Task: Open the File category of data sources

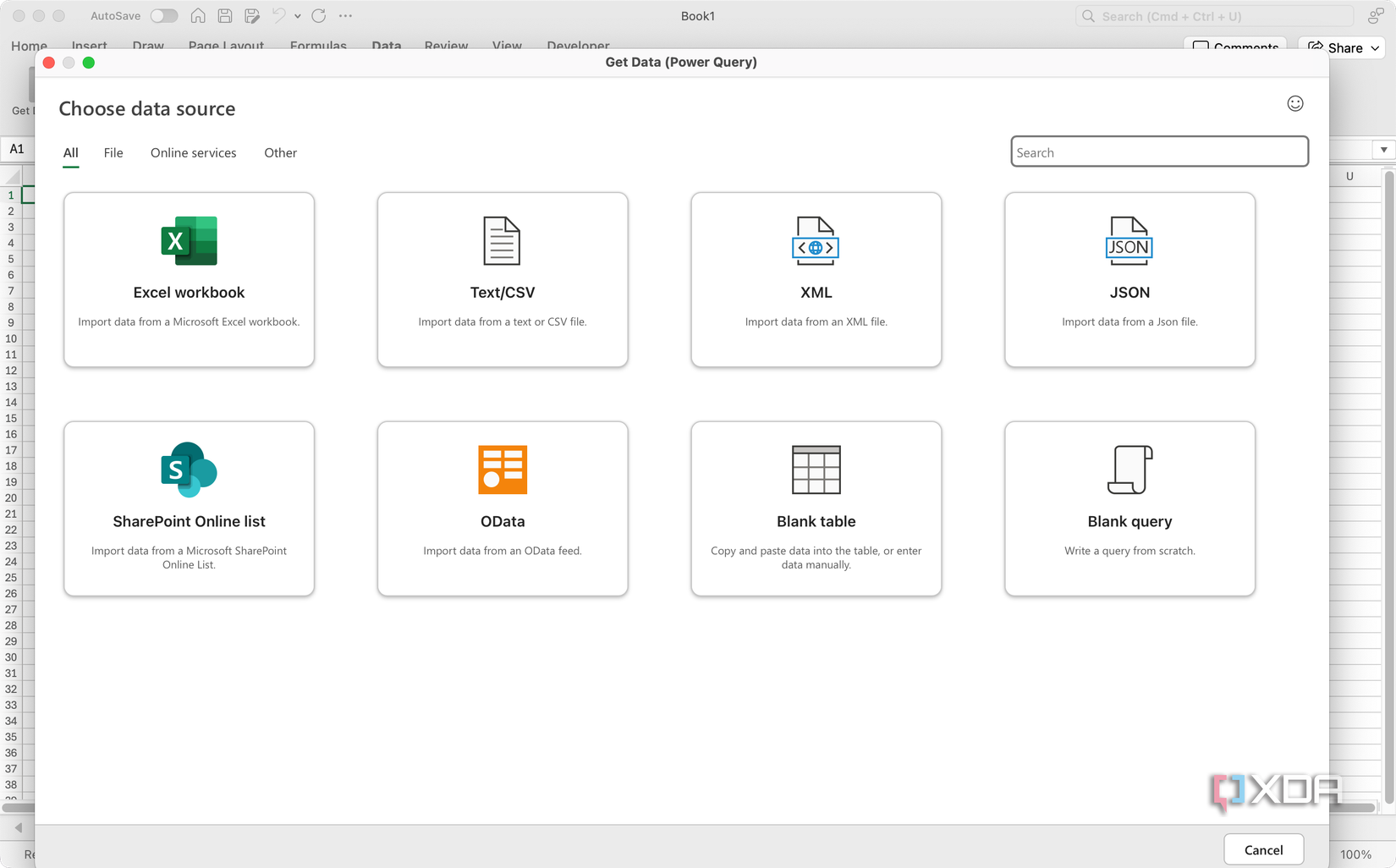Action: coord(113,152)
